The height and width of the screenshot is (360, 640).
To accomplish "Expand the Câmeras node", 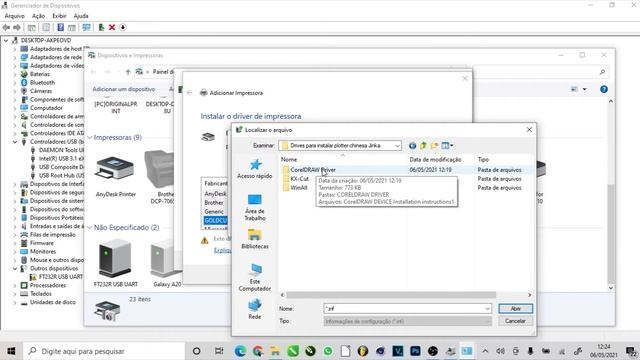I will [15, 91].
